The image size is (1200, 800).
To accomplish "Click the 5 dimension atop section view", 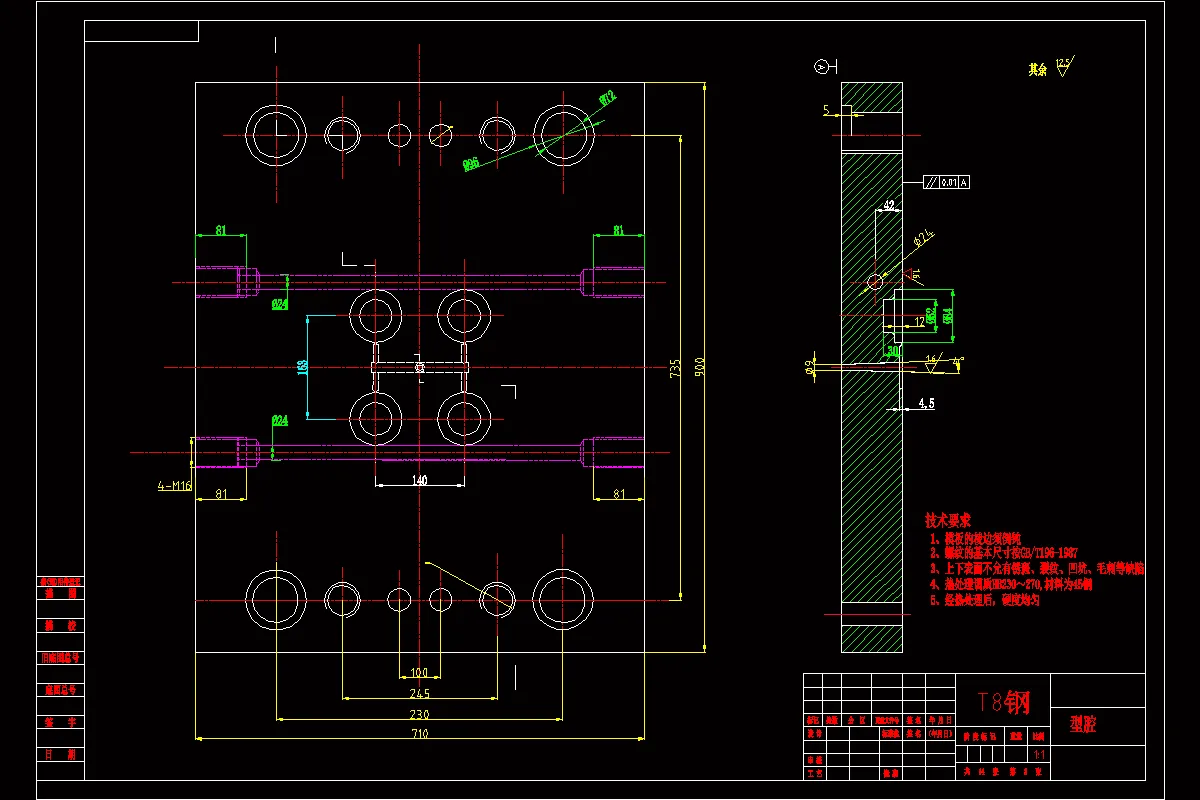I will pos(827,111).
